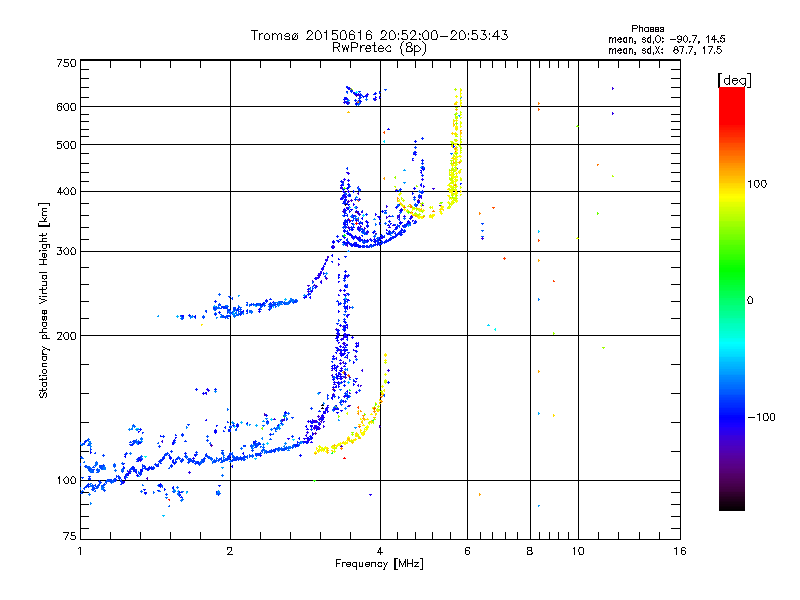The height and width of the screenshot is (600, 800).
Task: Click the 2 tick label on frequency axis
Action: pyautogui.click(x=230, y=551)
